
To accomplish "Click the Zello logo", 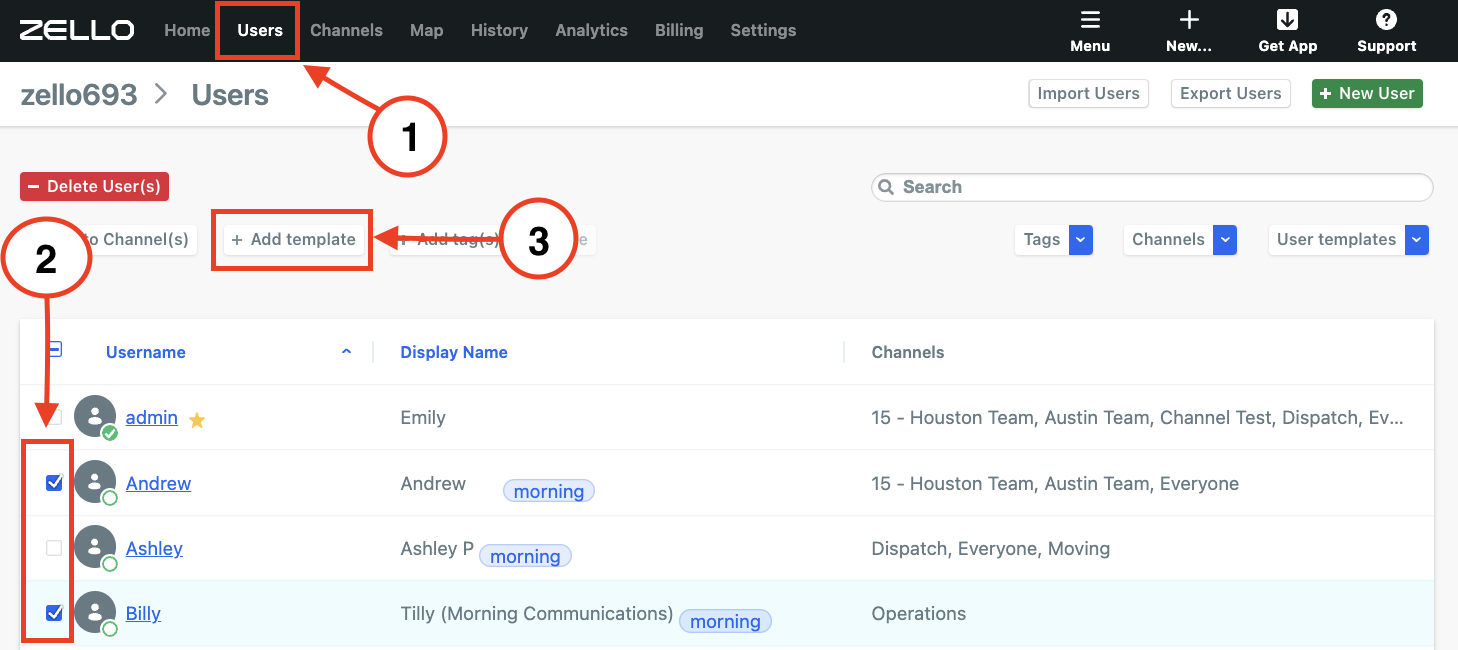I will tap(77, 30).
